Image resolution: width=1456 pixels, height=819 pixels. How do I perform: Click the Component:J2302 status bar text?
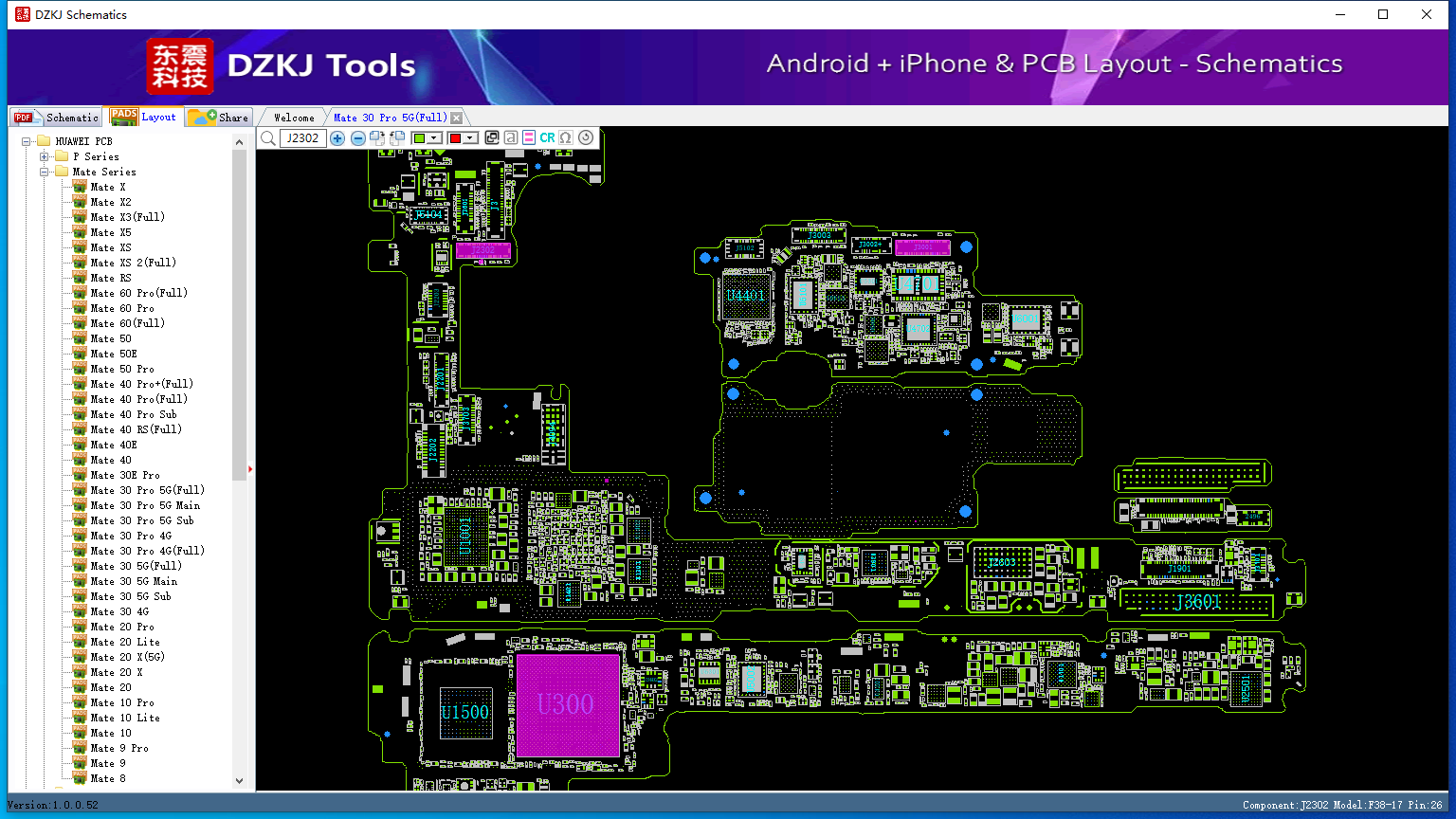tap(1286, 805)
